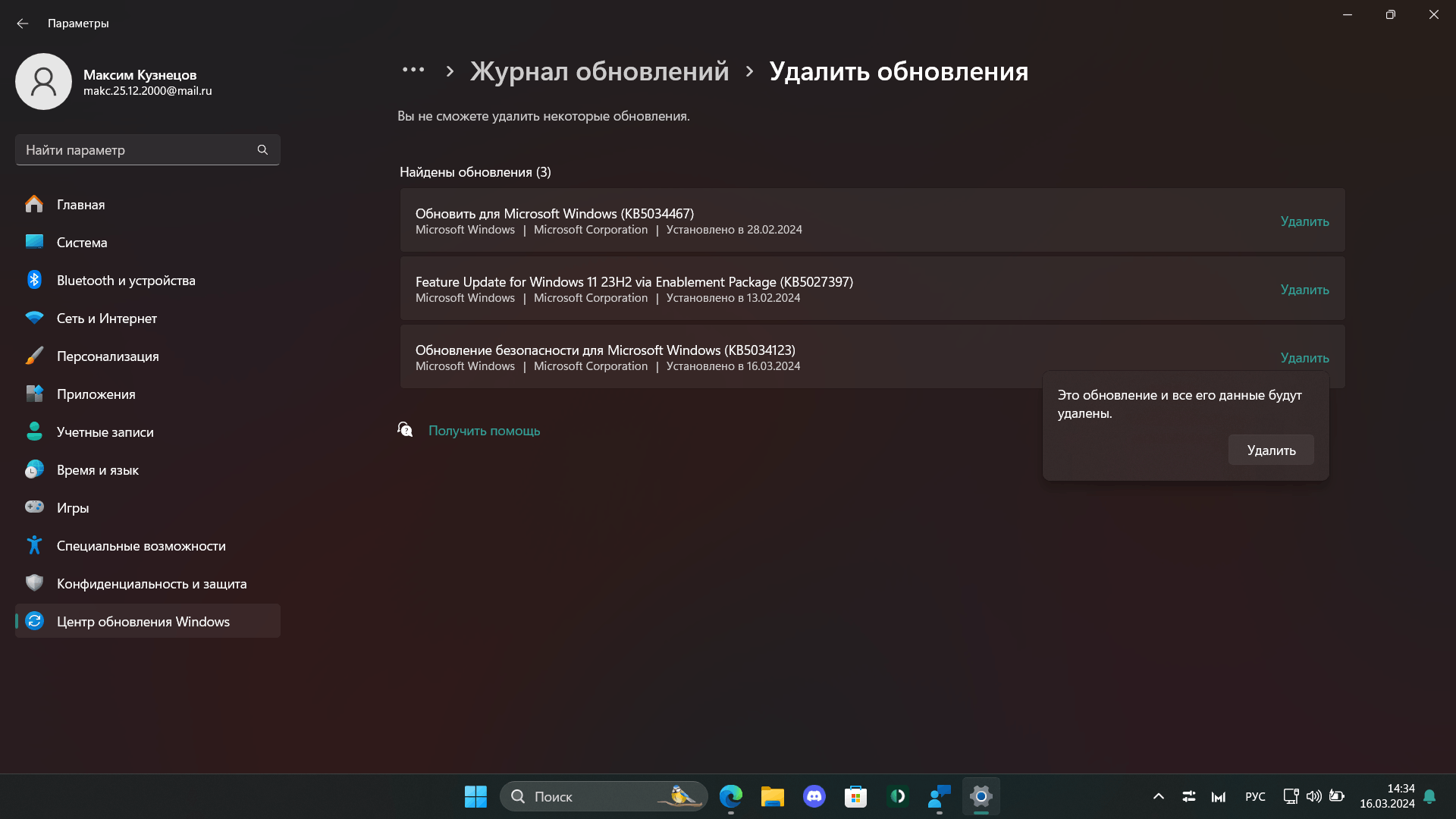
Task: Click the Apps icon in sidebar
Action: click(34, 394)
